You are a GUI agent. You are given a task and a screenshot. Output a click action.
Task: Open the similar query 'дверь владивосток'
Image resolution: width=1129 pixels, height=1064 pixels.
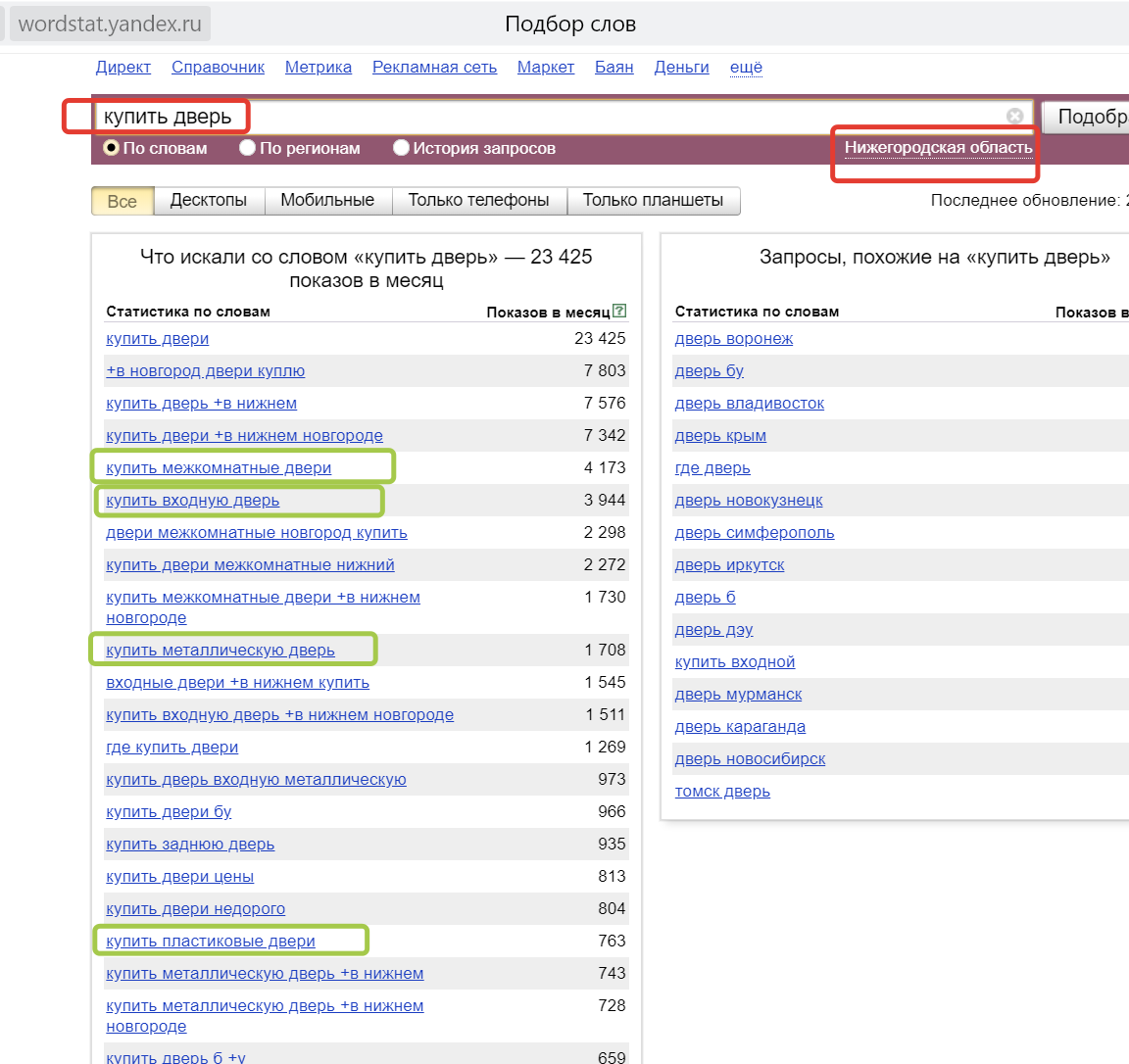click(750, 403)
